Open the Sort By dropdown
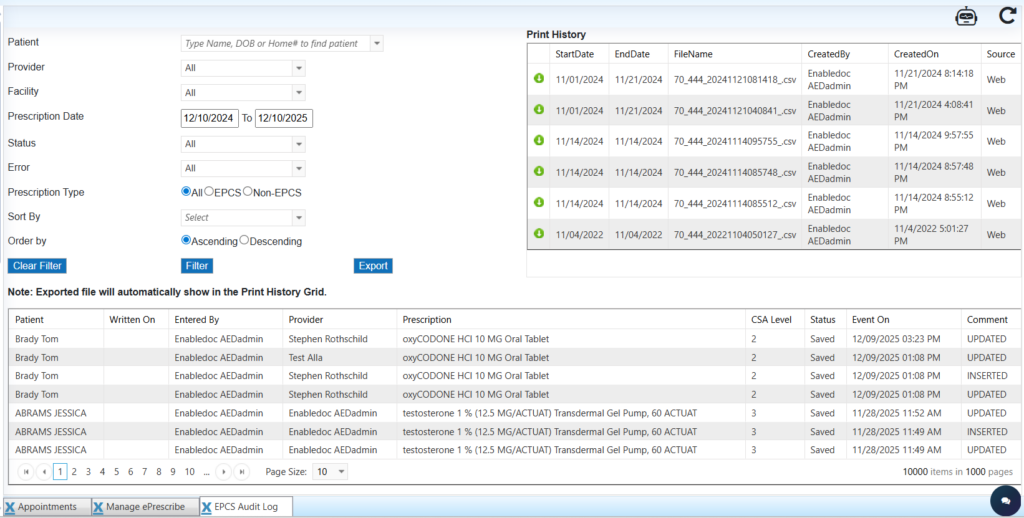 pos(298,217)
